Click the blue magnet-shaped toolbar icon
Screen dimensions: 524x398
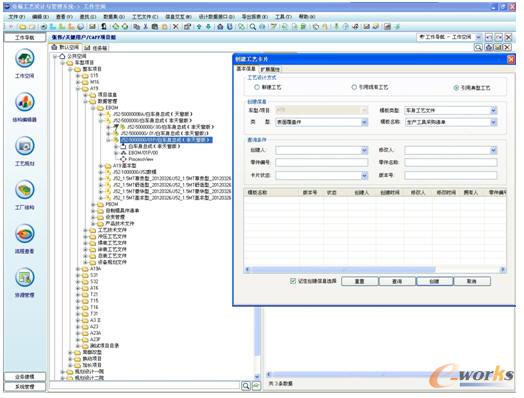pos(230,27)
